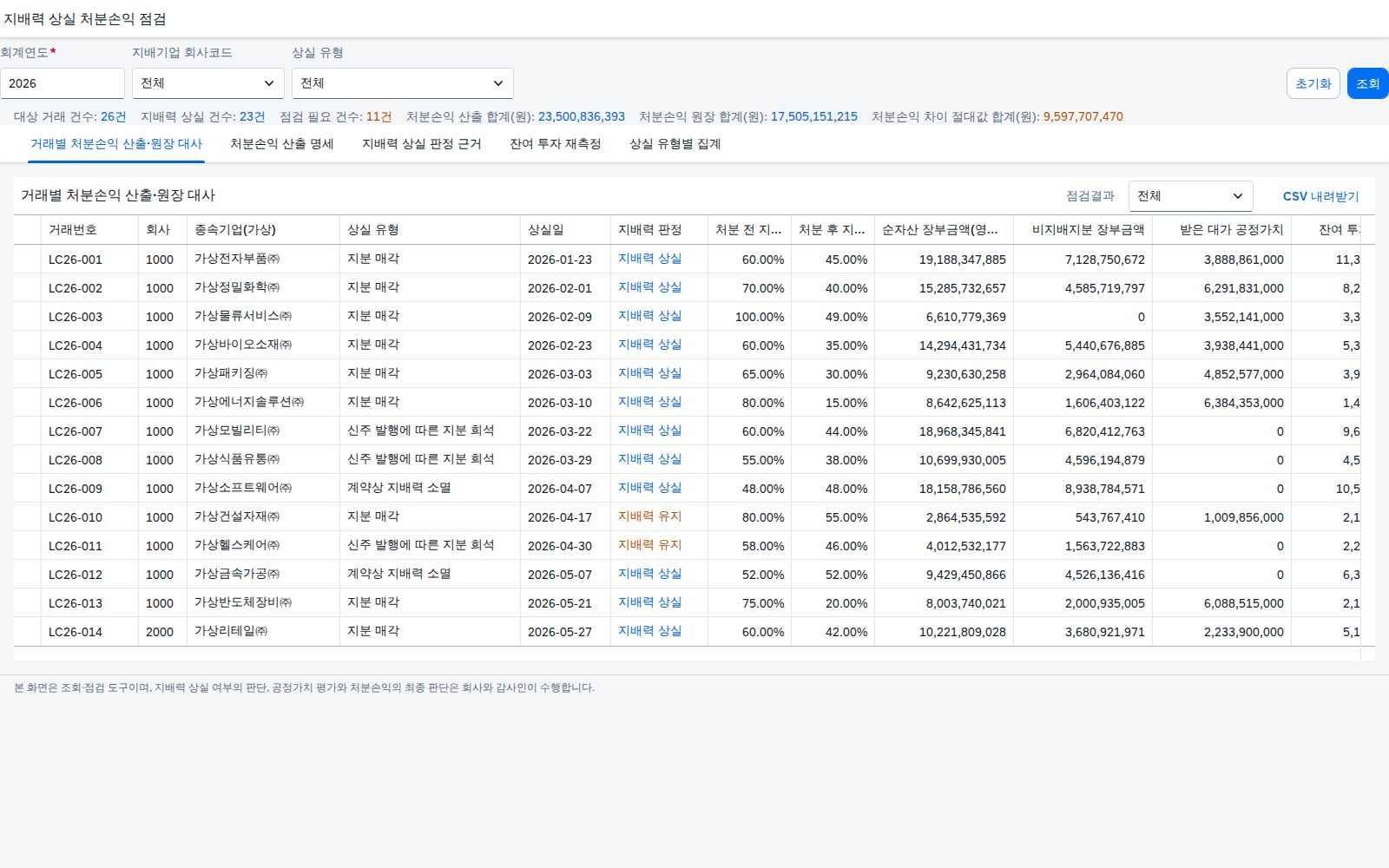Viewport: 1389px width, 868px height.
Task: Open 지배력 상실 link for LC26-001
Action: tap(650, 259)
